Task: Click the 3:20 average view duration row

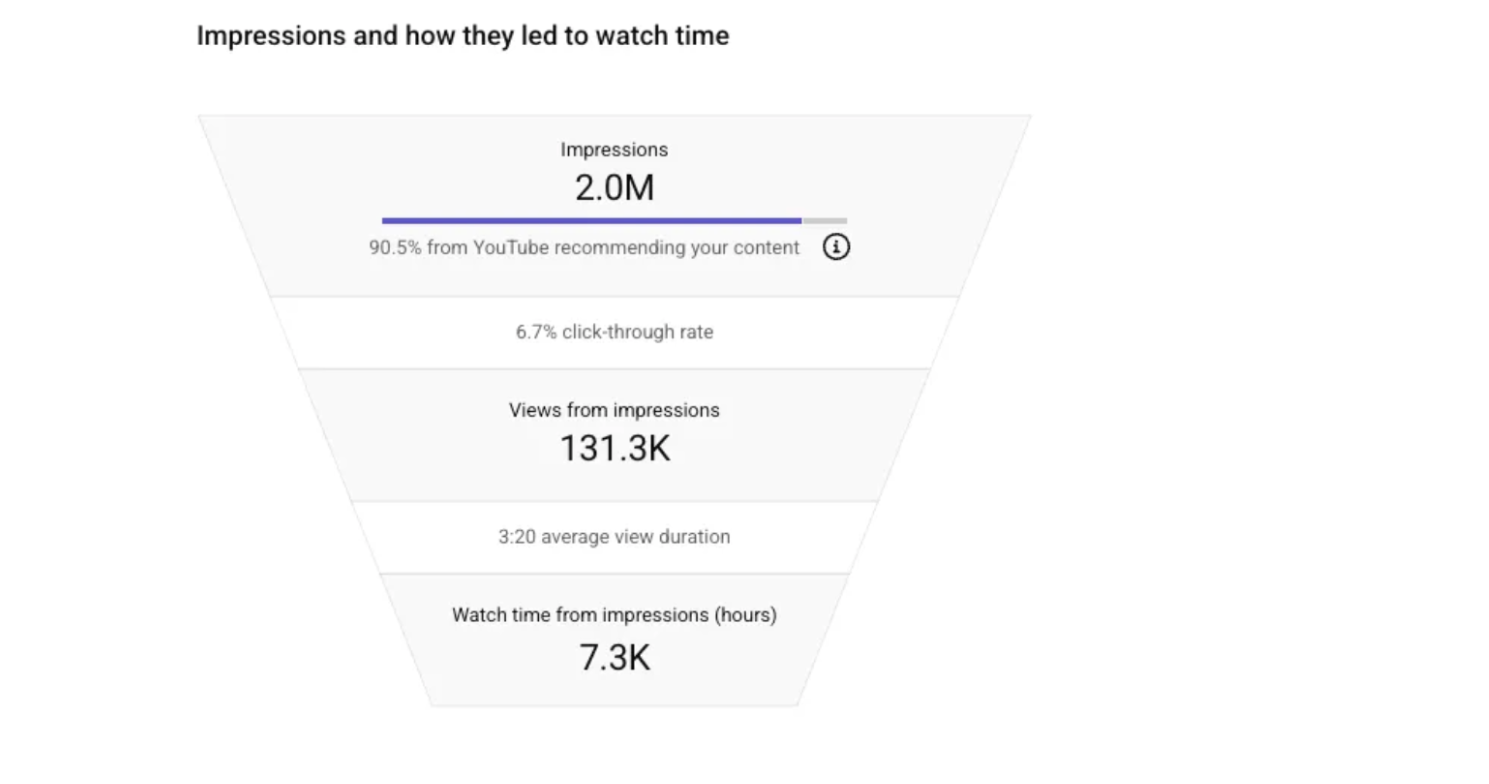Action: click(x=614, y=537)
